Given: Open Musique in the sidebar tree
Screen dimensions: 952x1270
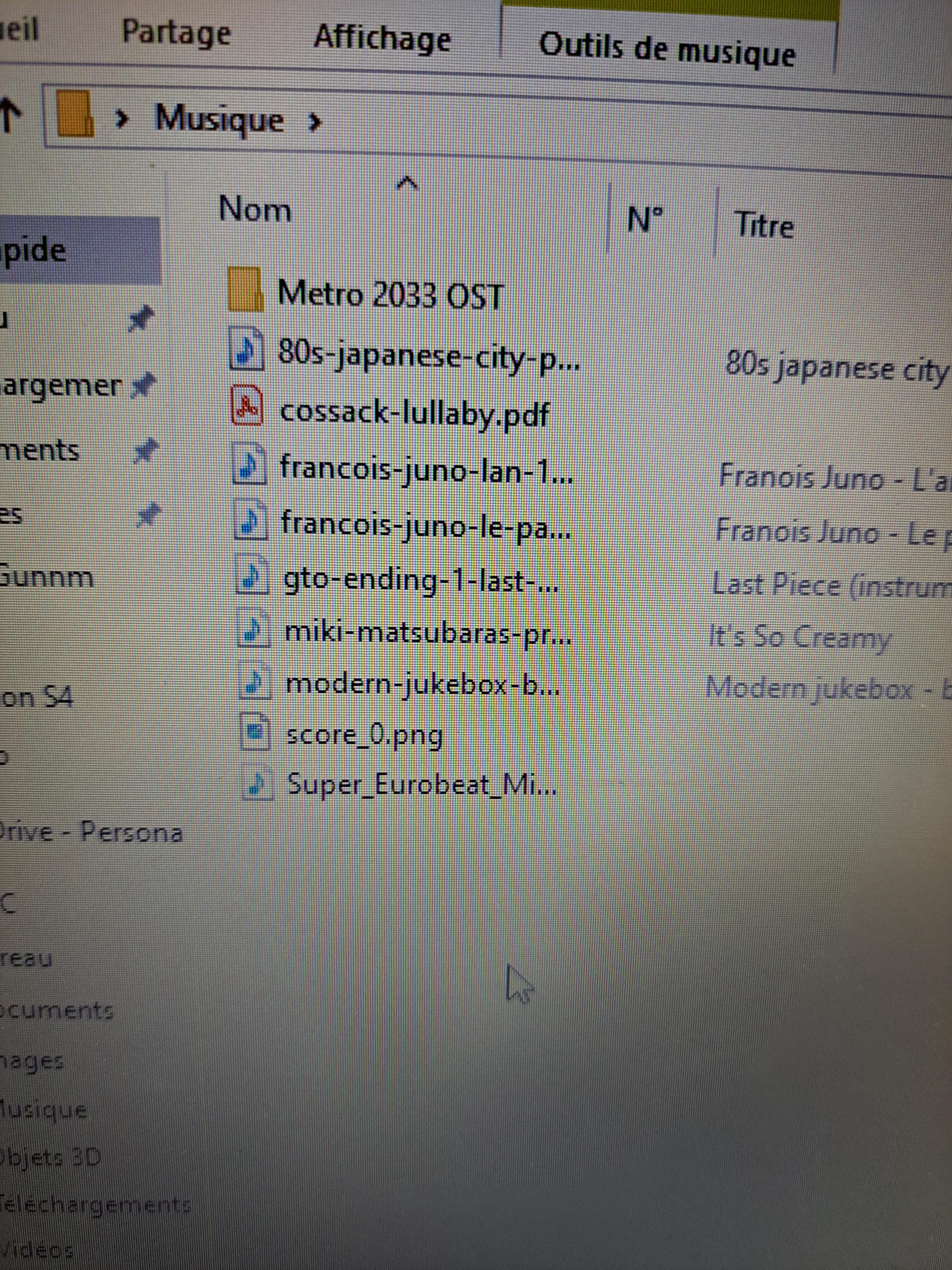Looking at the screenshot, I should 44,1110.
